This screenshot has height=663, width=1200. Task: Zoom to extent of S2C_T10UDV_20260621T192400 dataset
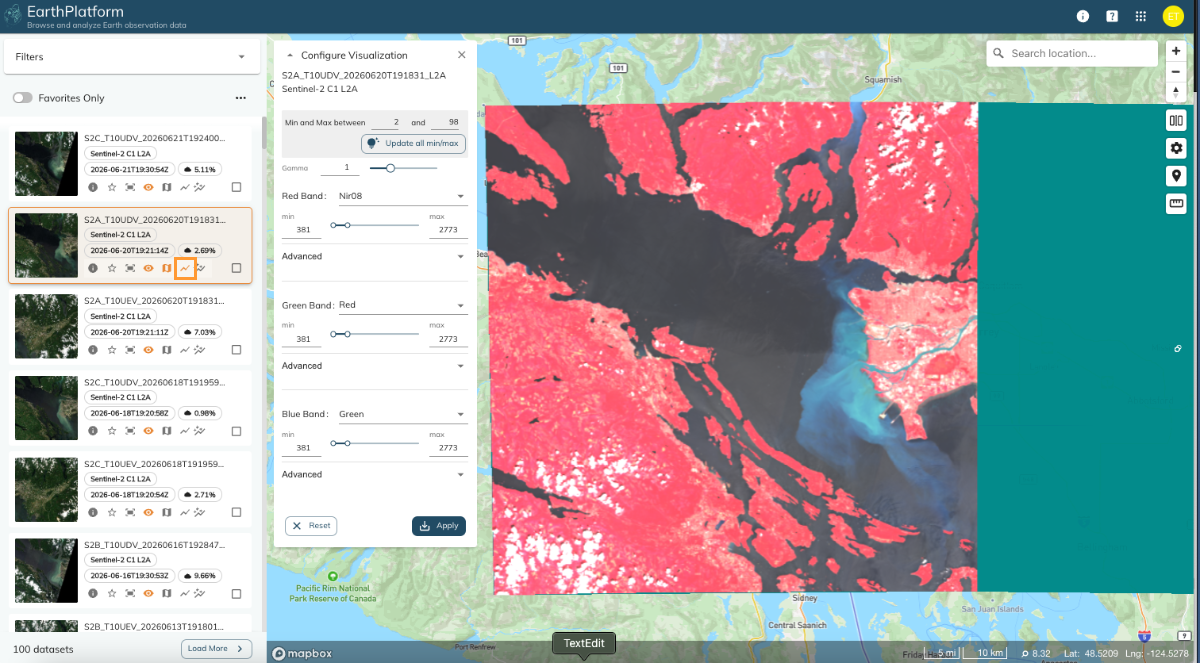pyautogui.click(x=130, y=186)
